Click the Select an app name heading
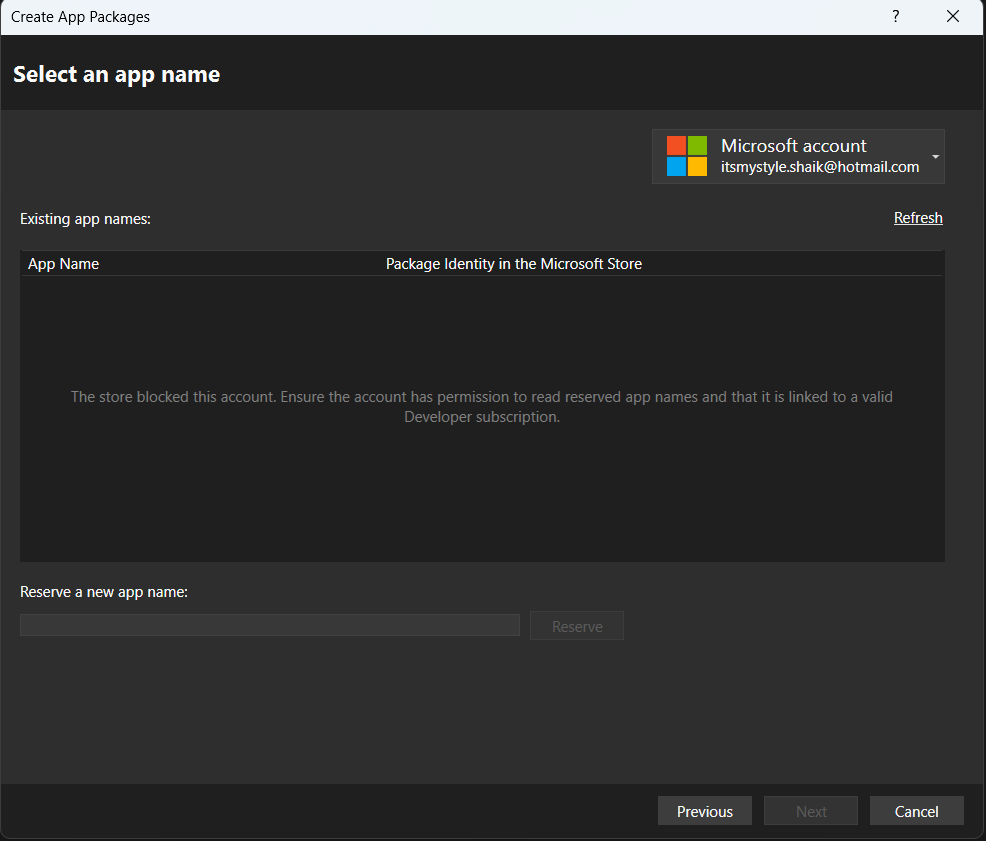986x841 pixels. coord(116,74)
